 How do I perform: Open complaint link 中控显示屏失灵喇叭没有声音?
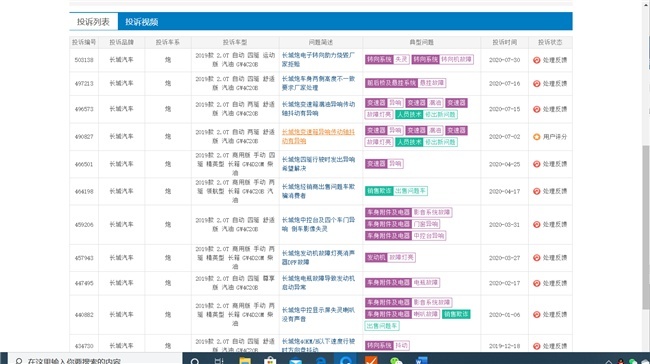318,314
